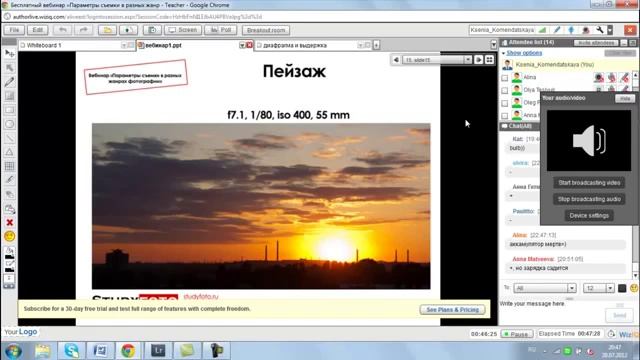Expand the Show options triangle

click(x=503, y=53)
